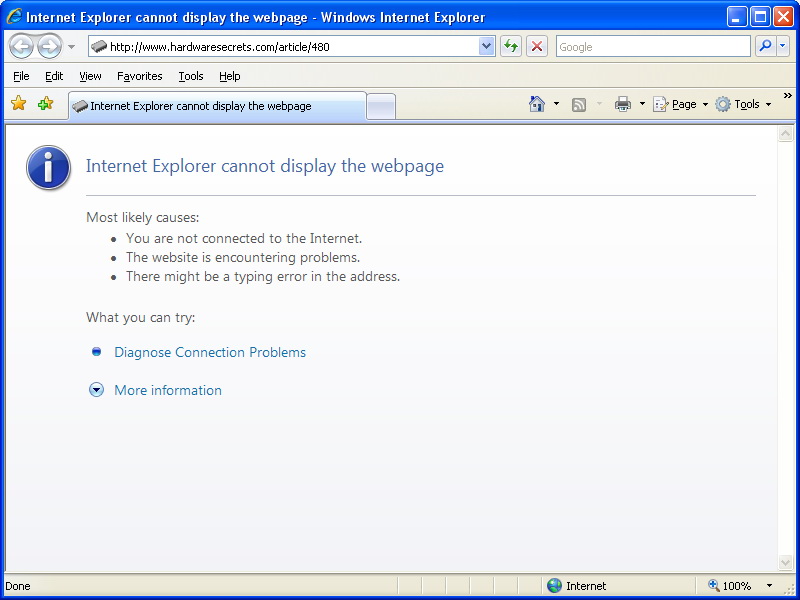Click the Forward navigation arrow button
The width and height of the screenshot is (800, 600).
click(49, 47)
